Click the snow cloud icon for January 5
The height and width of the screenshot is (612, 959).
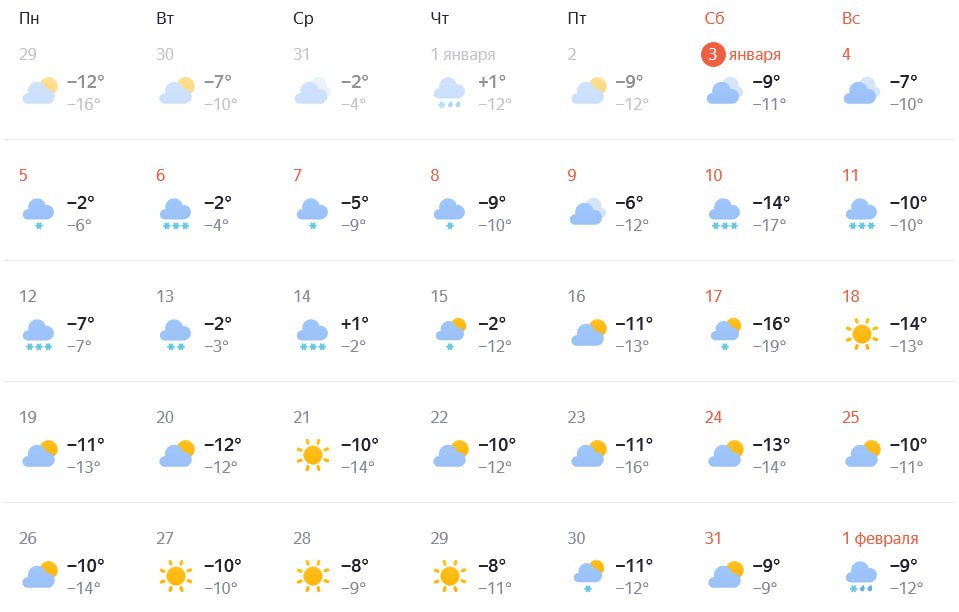click(38, 213)
